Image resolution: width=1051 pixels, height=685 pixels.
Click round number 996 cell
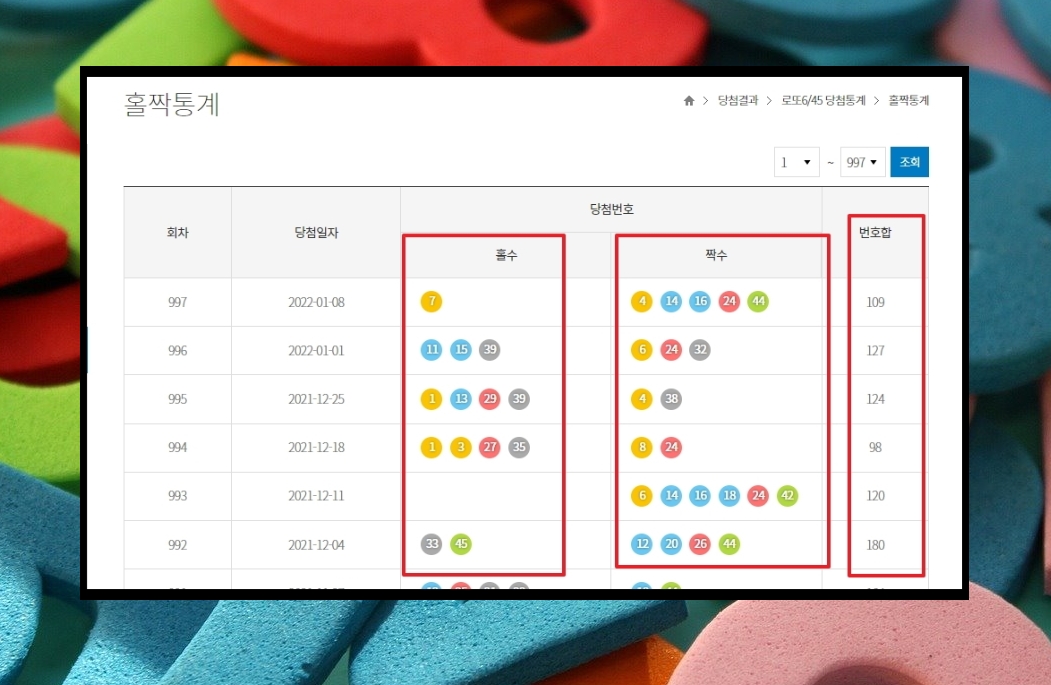(x=178, y=351)
